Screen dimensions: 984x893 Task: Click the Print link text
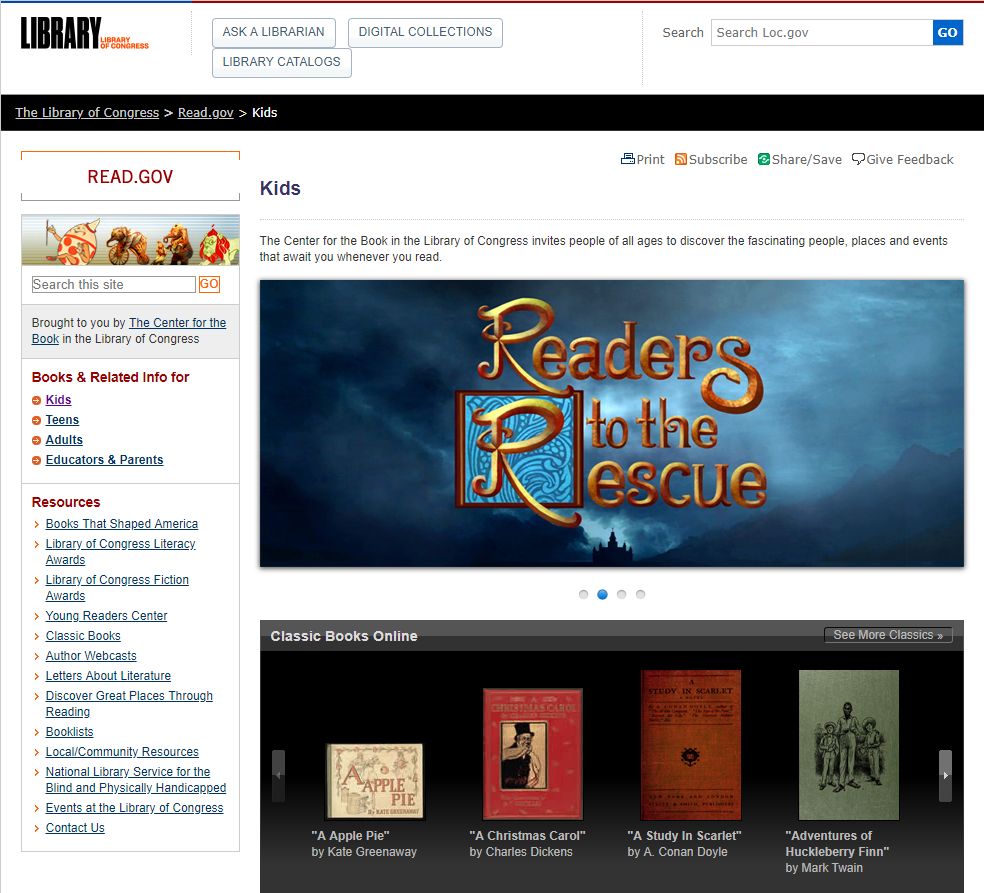pyautogui.click(x=650, y=159)
